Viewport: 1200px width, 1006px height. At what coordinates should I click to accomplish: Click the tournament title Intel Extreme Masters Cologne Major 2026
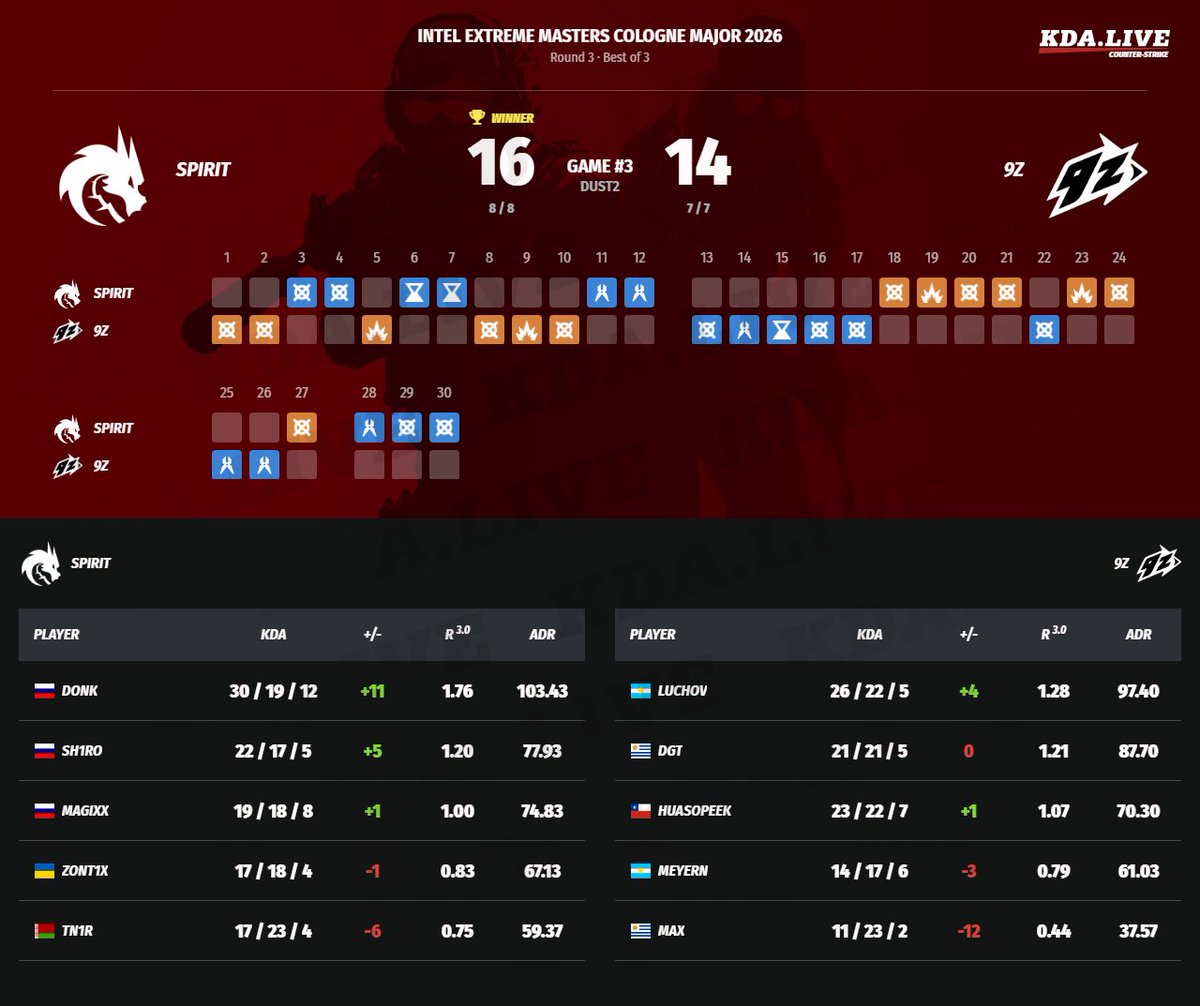(x=600, y=36)
